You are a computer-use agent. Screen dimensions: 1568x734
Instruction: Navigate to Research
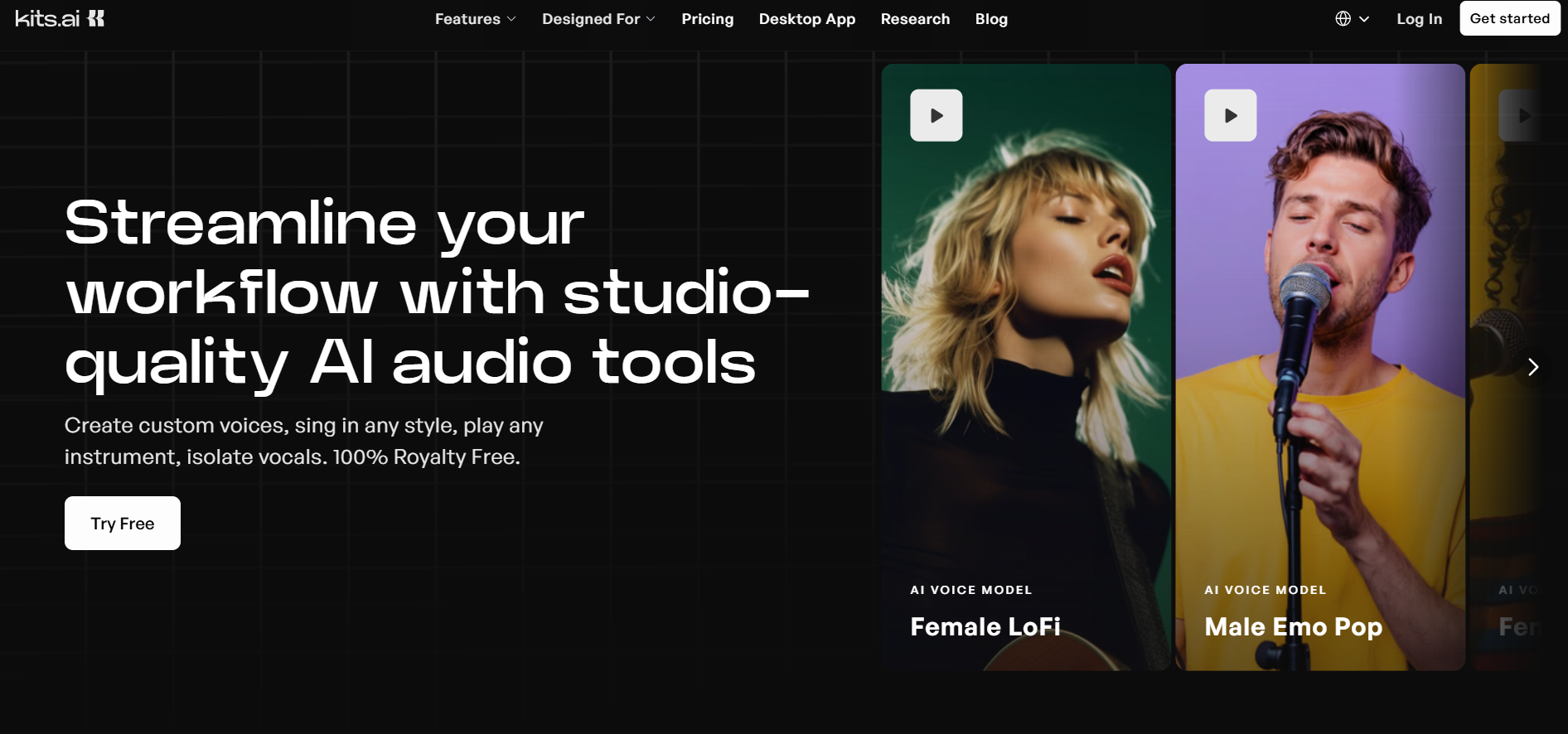(915, 18)
